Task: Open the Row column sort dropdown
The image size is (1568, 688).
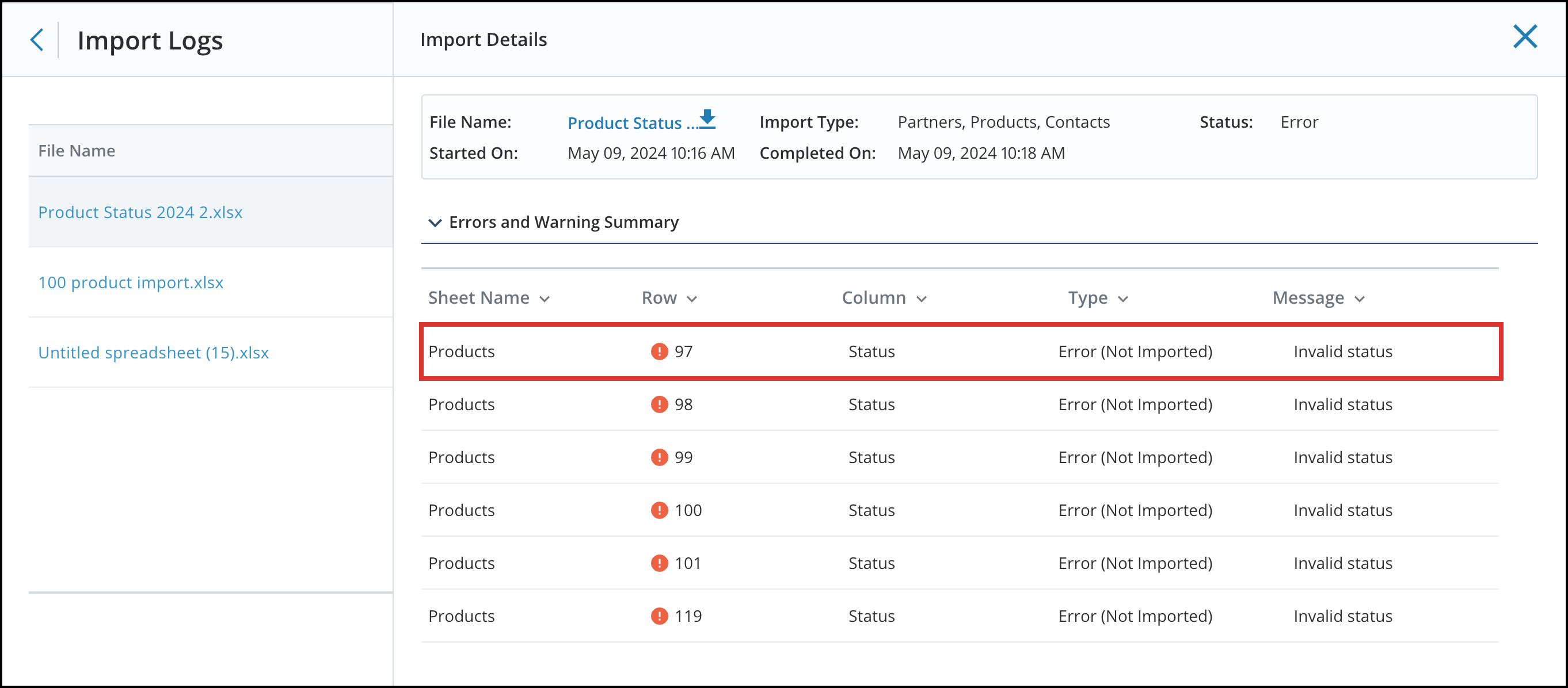Action: coord(691,299)
